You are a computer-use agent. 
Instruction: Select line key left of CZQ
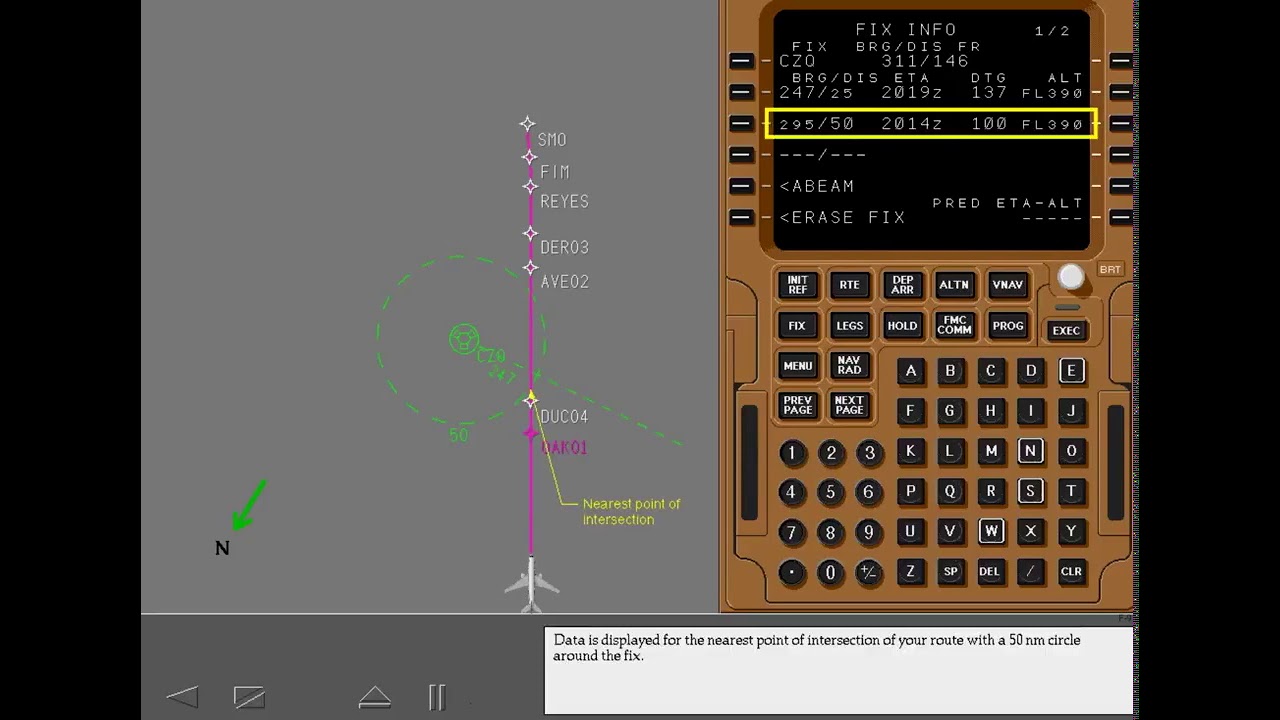click(741, 61)
